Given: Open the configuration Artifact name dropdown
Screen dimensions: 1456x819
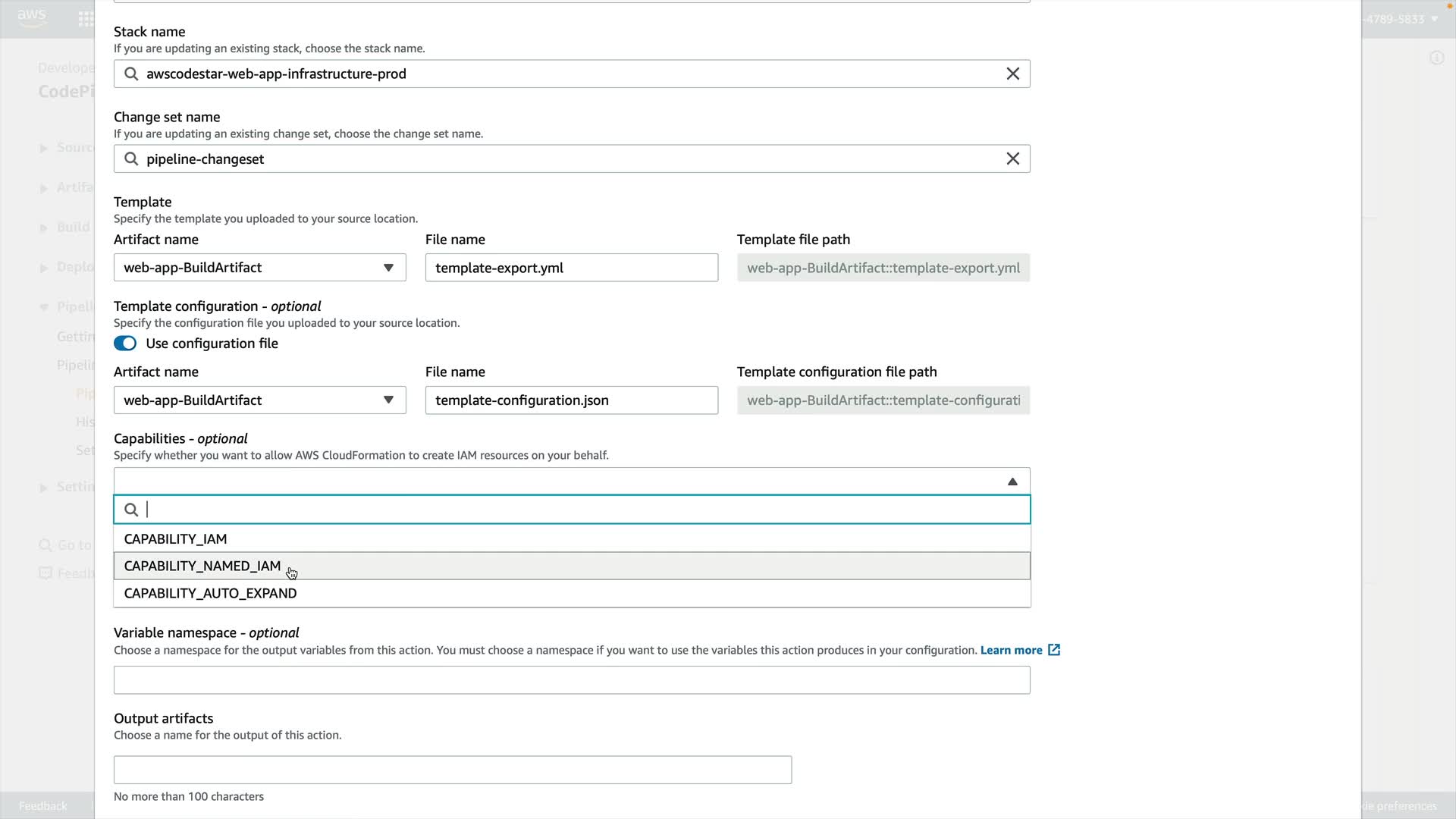Looking at the screenshot, I should point(259,400).
